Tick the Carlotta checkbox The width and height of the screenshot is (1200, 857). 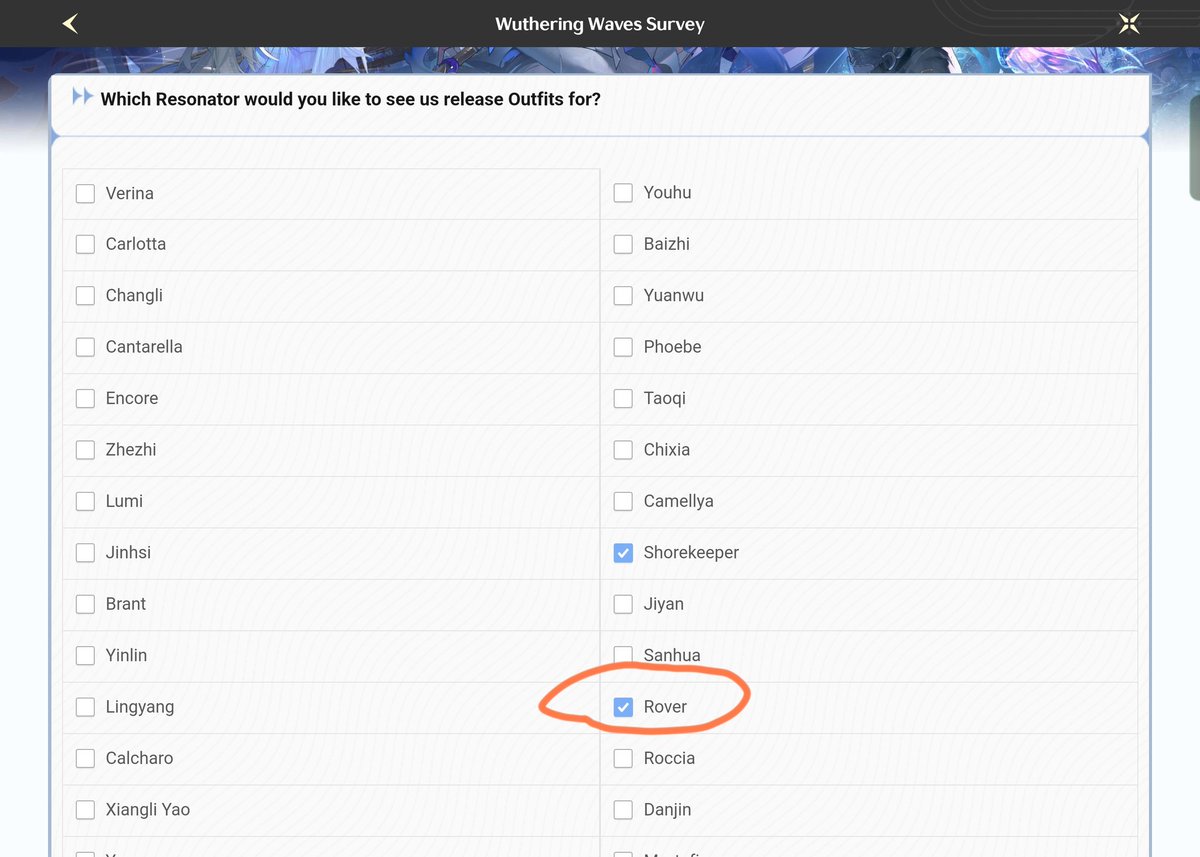[x=86, y=244]
